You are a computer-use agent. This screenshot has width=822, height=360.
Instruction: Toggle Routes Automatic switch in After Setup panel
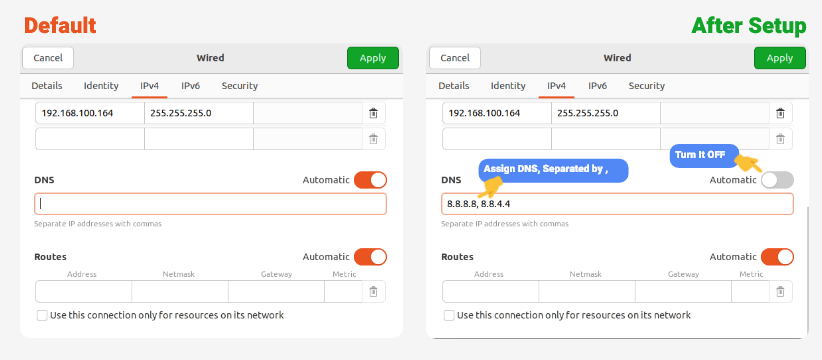[777, 257]
